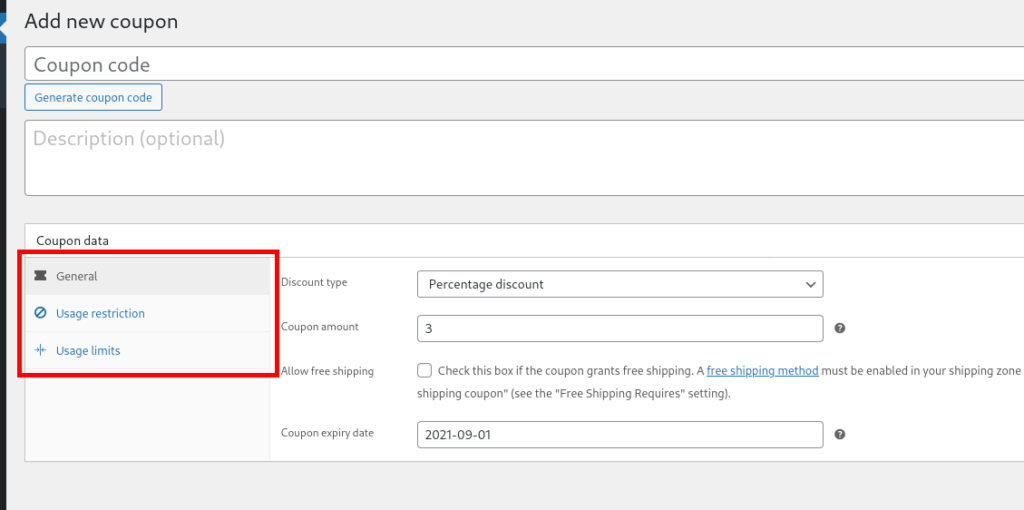Screen dimensions: 1024x510
Task: Click Generate coupon code button
Action: (x=93, y=97)
